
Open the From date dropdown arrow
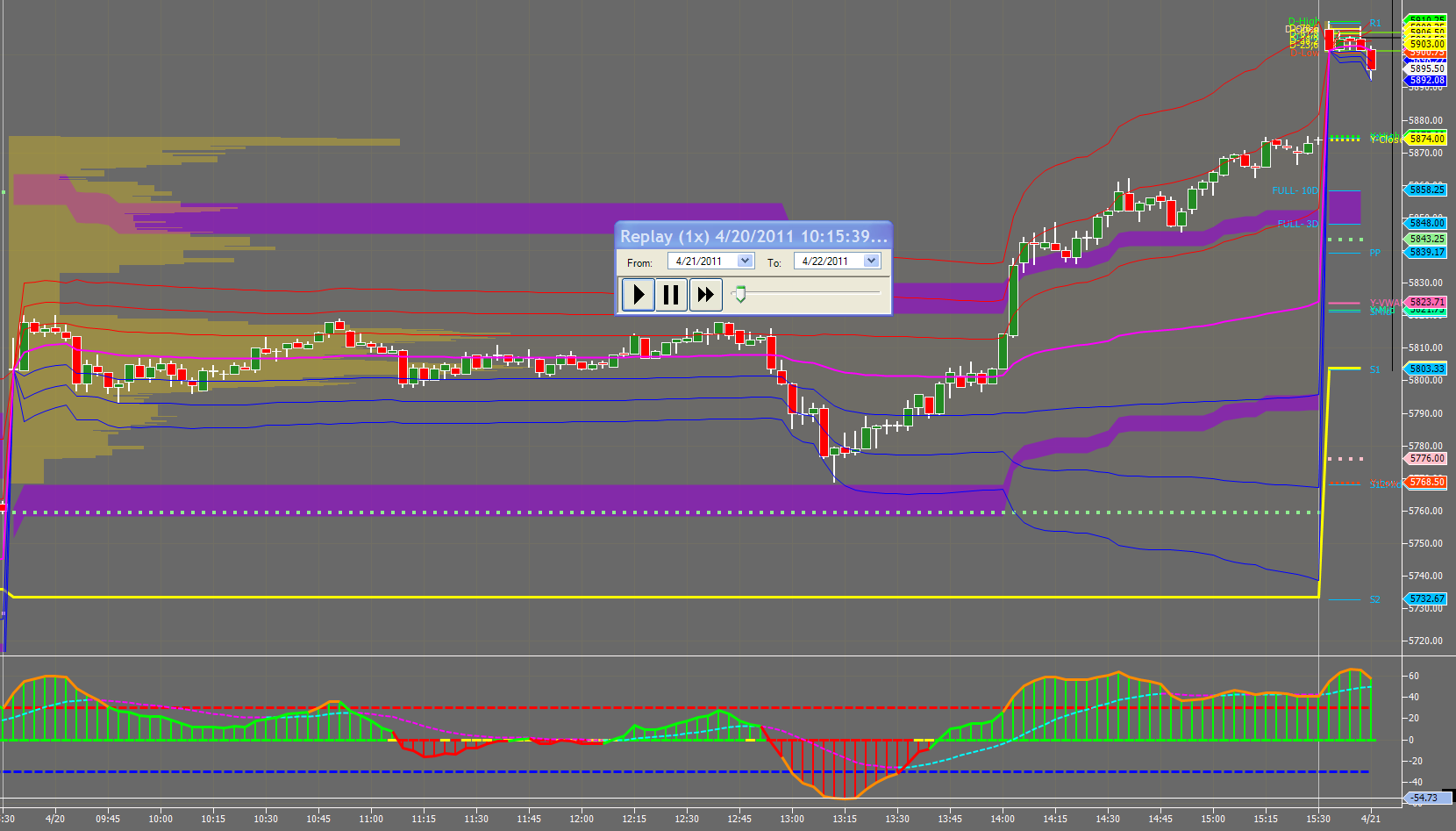pos(745,261)
